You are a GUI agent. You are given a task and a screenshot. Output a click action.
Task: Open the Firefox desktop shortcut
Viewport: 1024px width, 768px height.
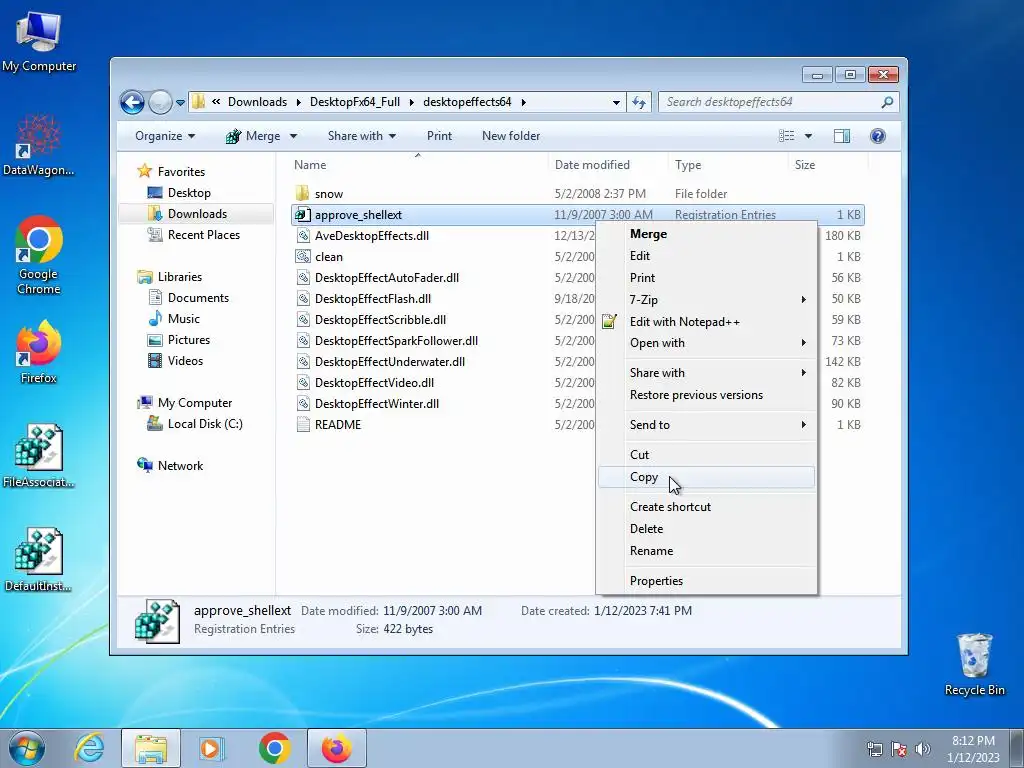point(39,351)
